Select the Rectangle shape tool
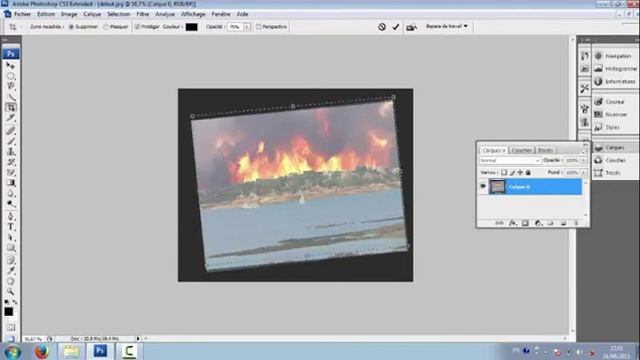The height and width of the screenshot is (360, 640). [x=11, y=248]
